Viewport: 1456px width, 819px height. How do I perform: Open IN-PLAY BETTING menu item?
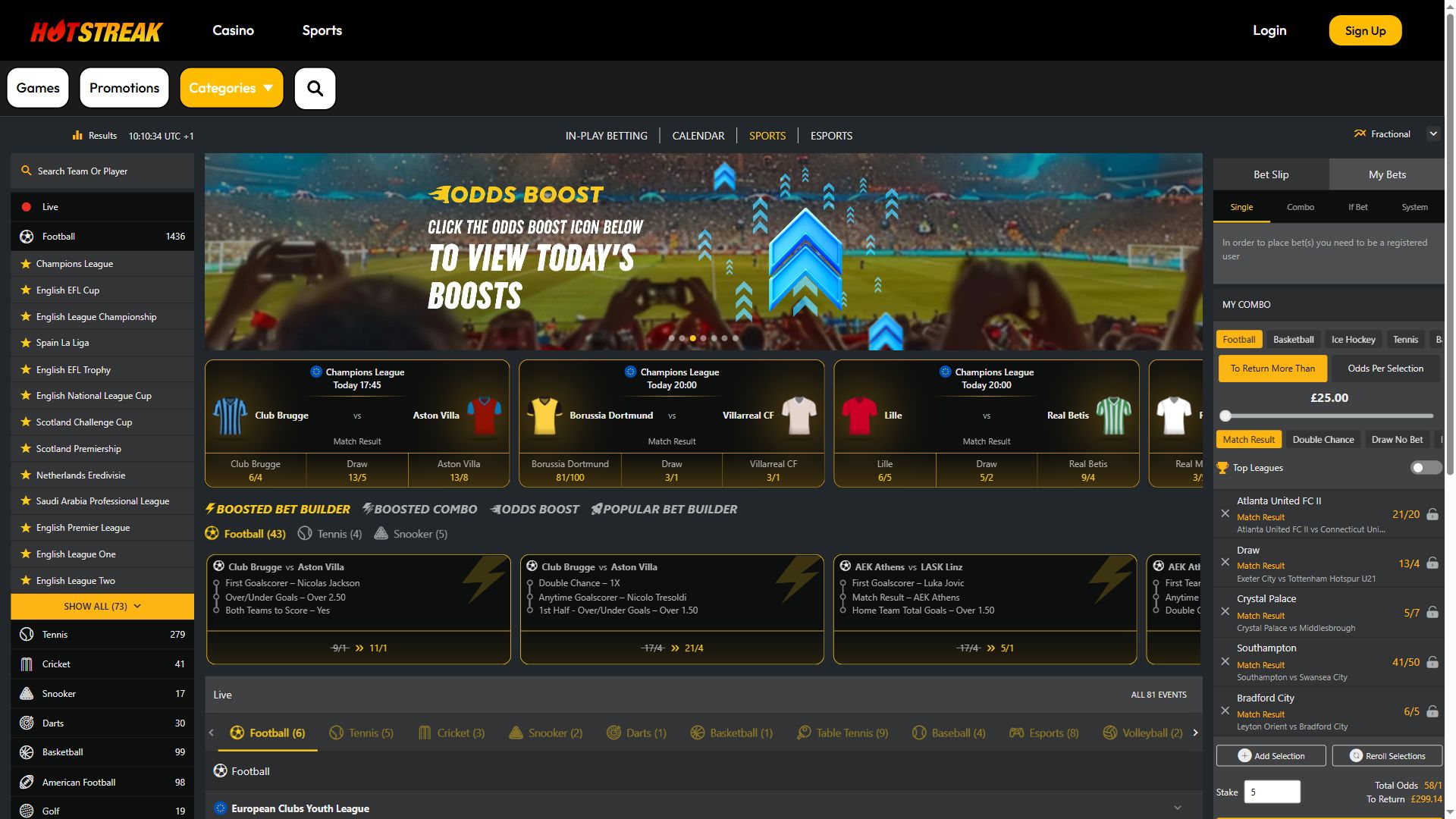(x=606, y=136)
